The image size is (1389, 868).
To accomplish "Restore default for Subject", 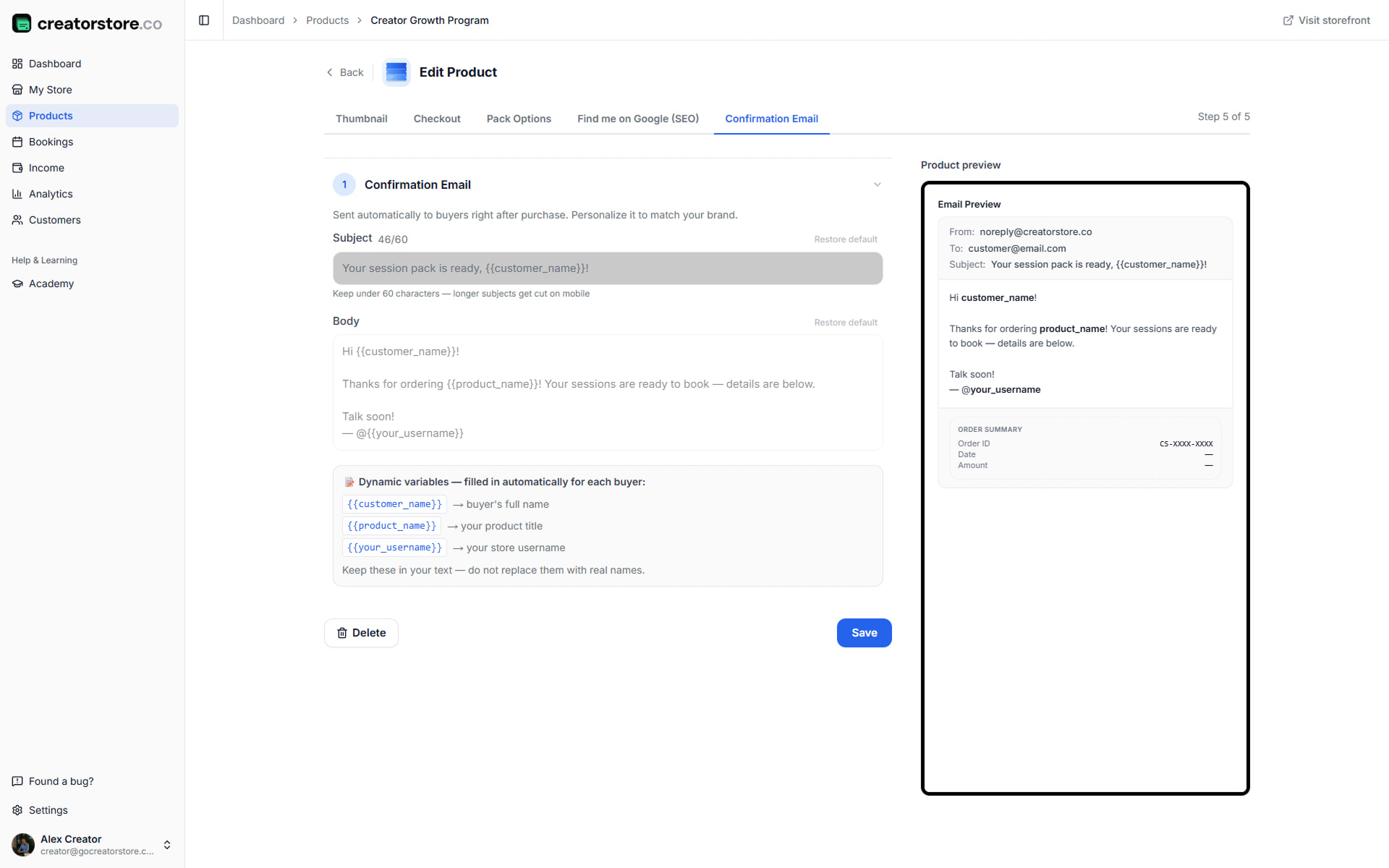I will 846,239.
